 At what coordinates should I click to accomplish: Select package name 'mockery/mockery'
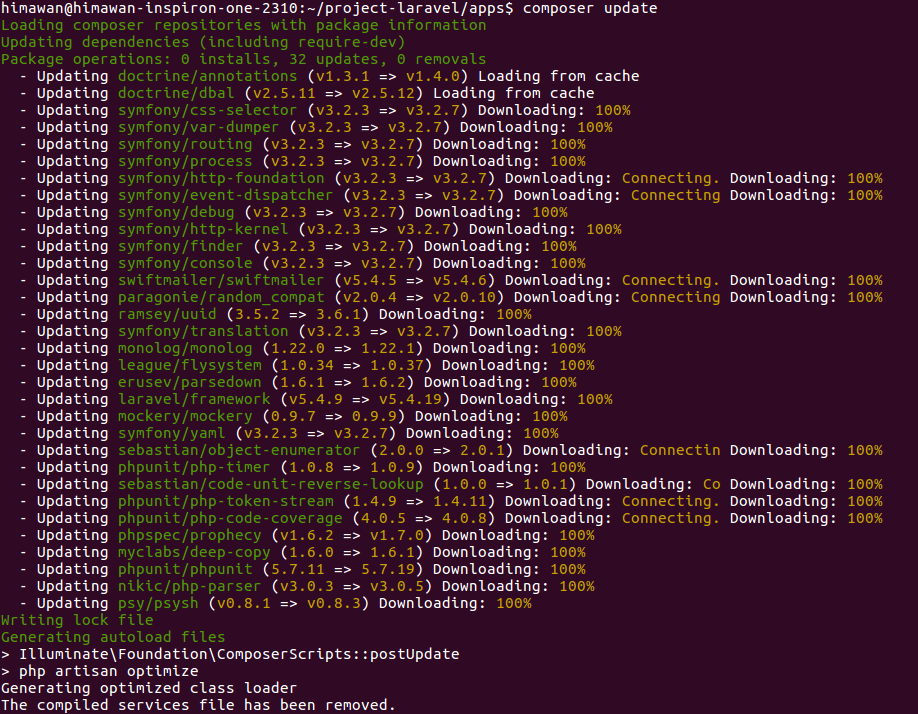pyautogui.click(x=185, y=416)
